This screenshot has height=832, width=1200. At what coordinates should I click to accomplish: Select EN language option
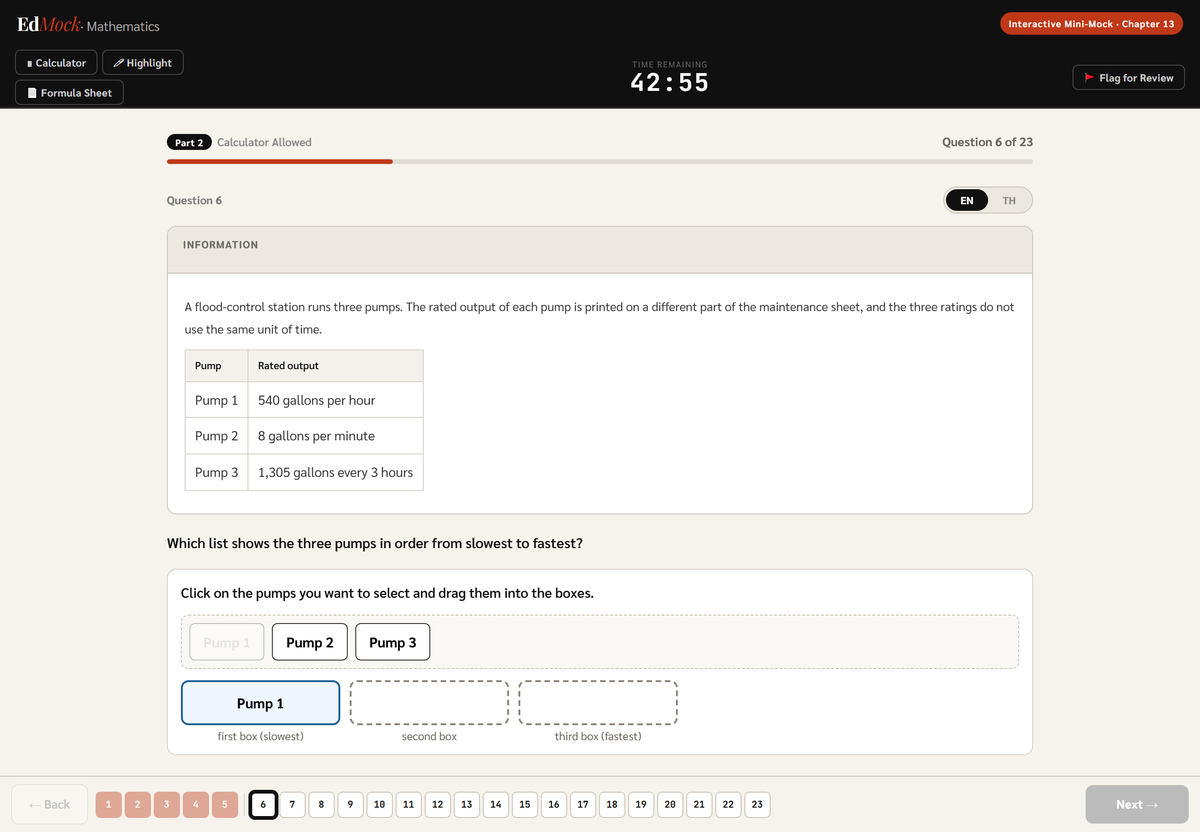point(966,200)
